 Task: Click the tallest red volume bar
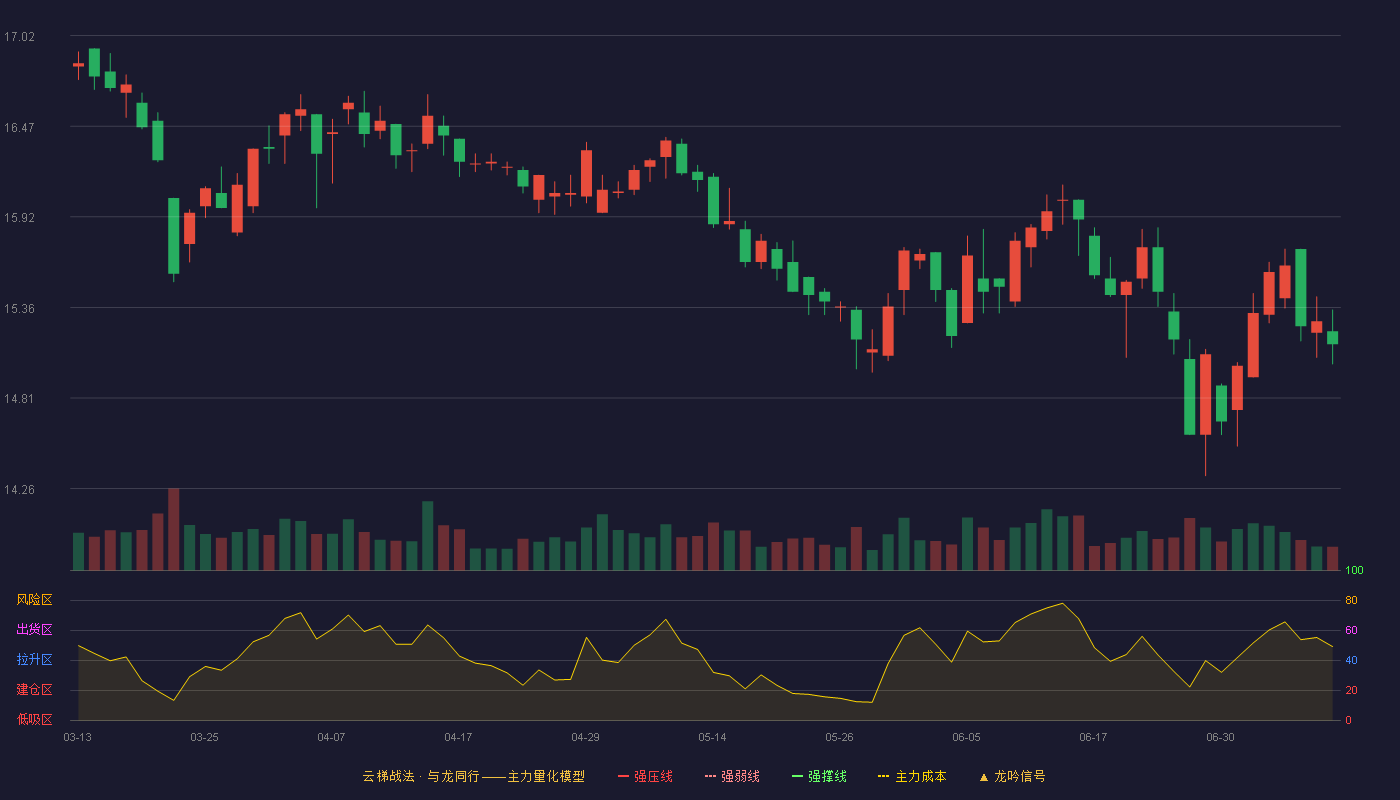coord(174,529)
